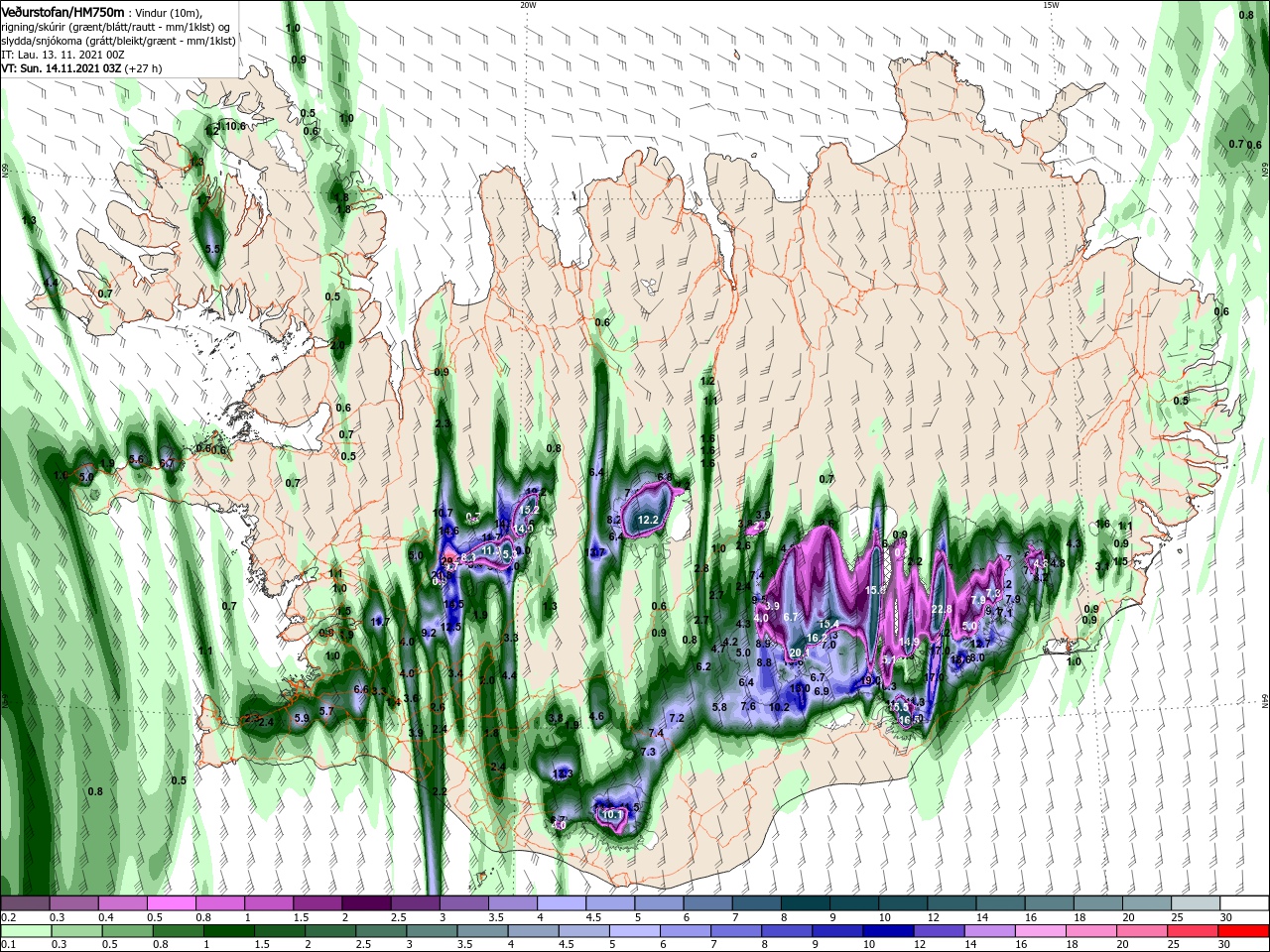This screenshot has width=1270, height=952.
Task: Click the 10.1 value near the south coast
Action: tap(612, 815)
